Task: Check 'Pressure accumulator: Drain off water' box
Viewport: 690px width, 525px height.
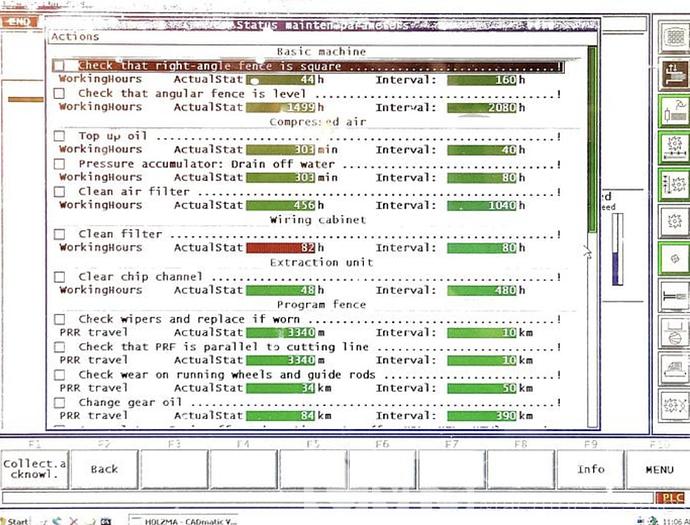Action: [59, 164]
